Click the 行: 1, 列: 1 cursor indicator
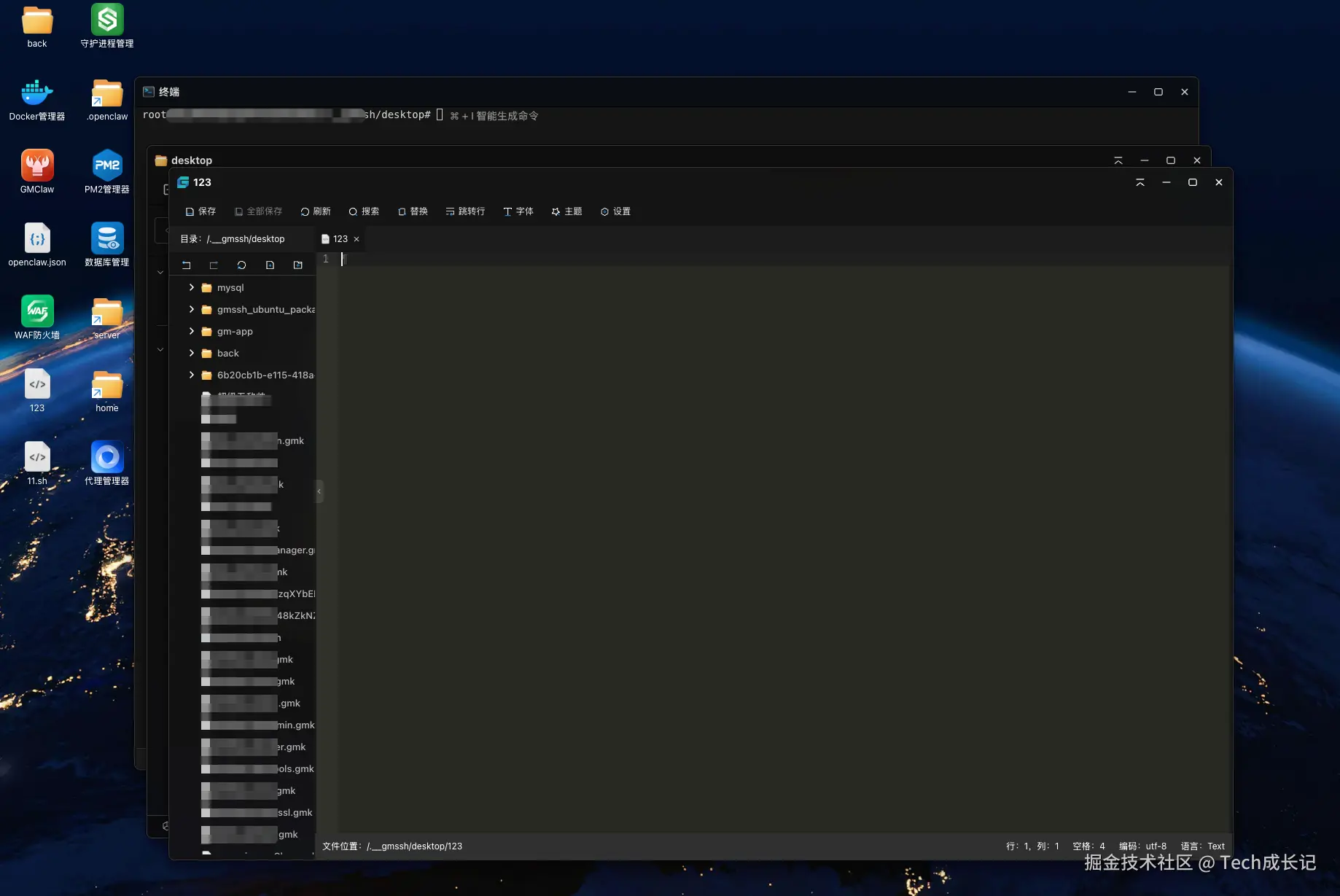Screen dimensions: 1340x896 [x=1032, y=846]
